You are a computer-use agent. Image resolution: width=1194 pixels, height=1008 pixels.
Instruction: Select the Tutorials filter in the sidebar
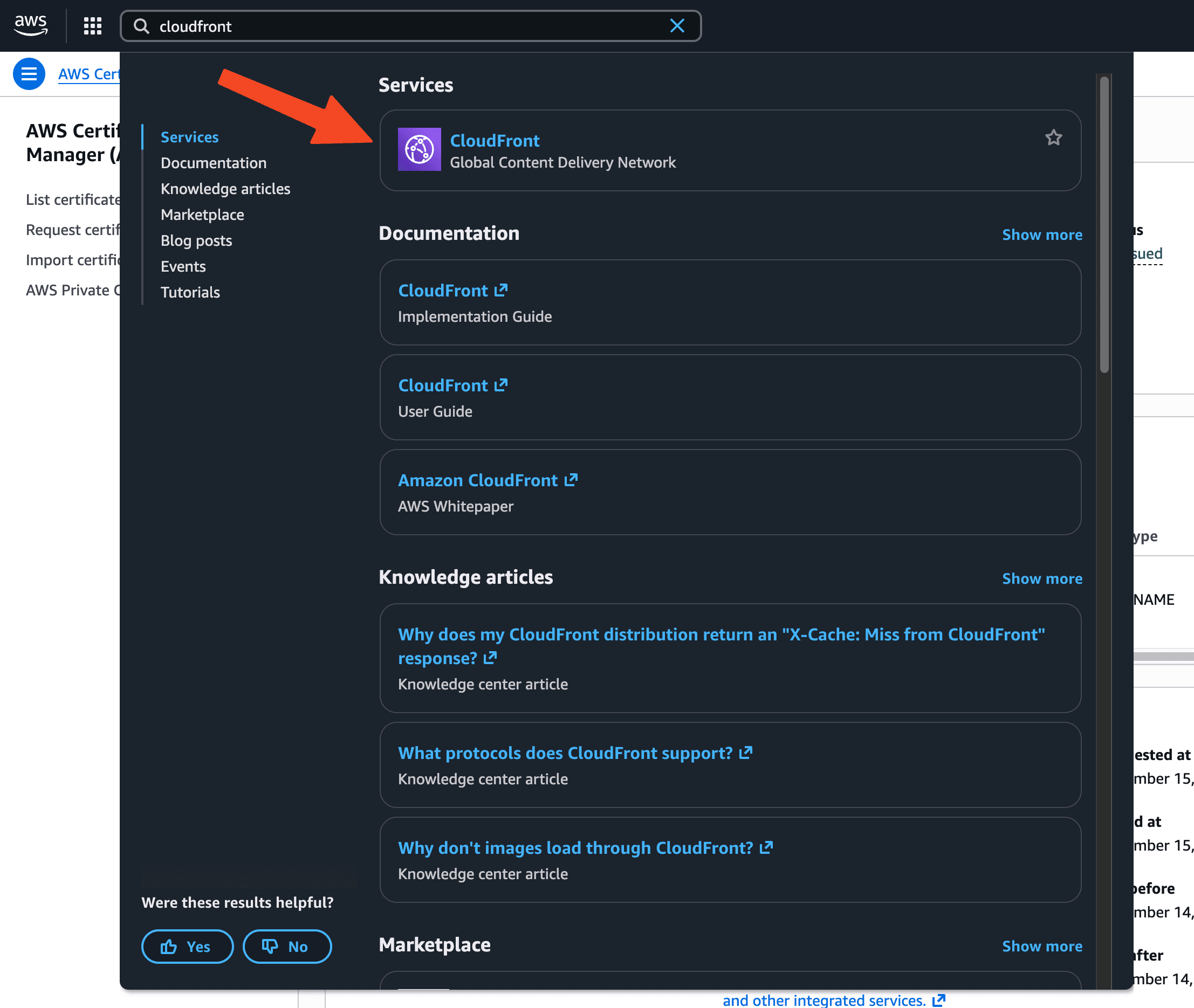tap(190, 292)
